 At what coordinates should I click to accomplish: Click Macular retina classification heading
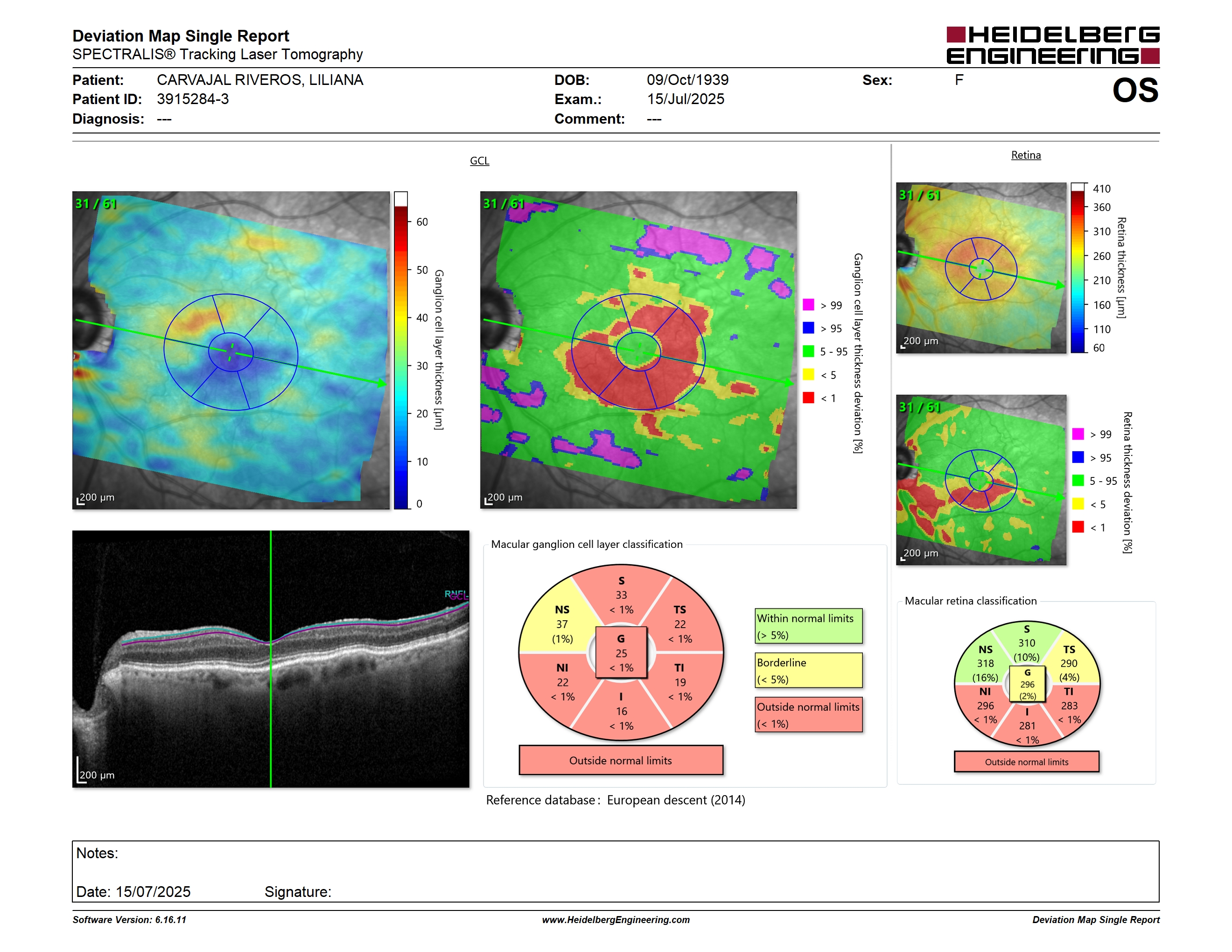coord(971,601)
